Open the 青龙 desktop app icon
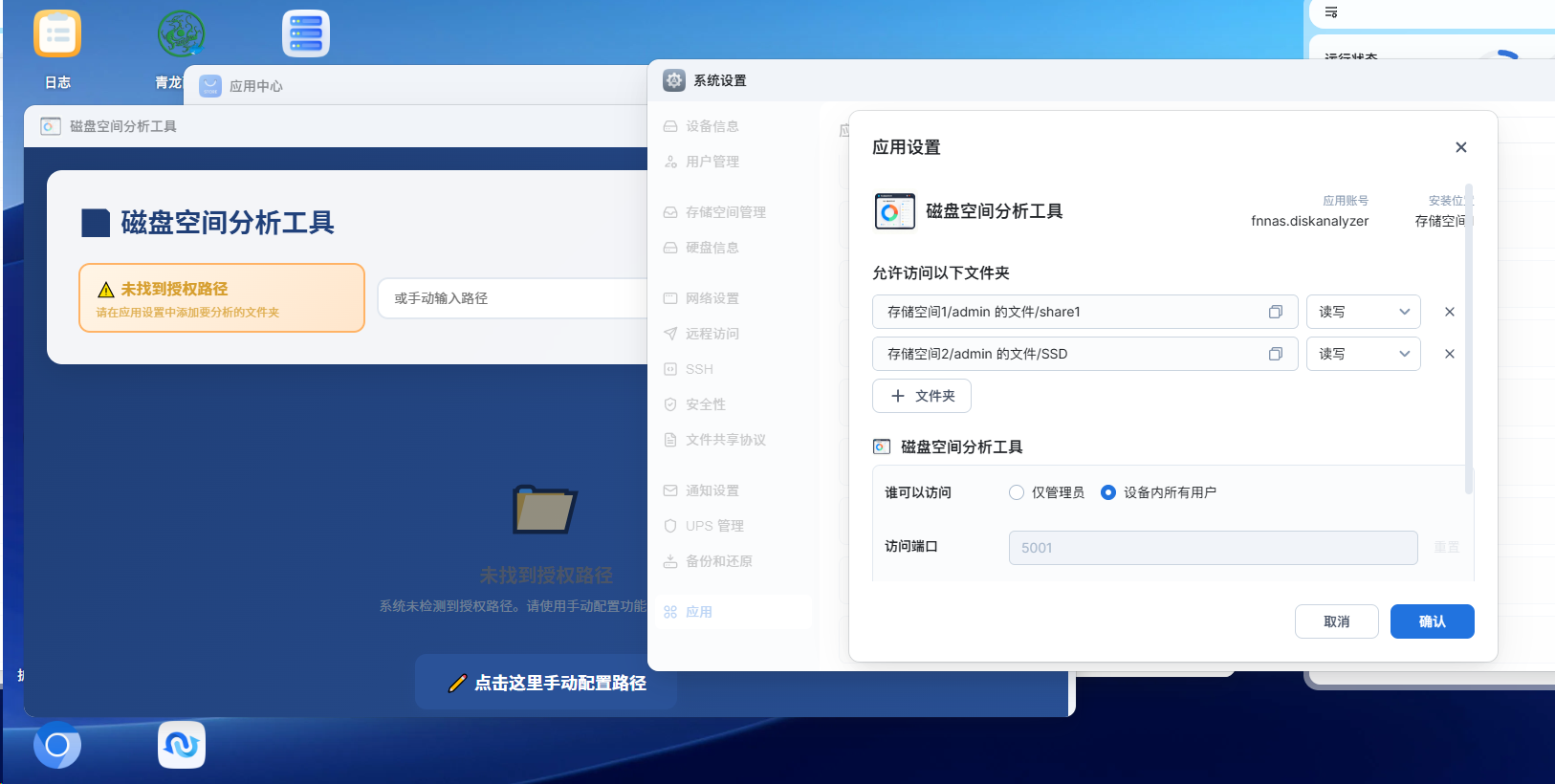The image size is (1555, 784). pos(182,33)
